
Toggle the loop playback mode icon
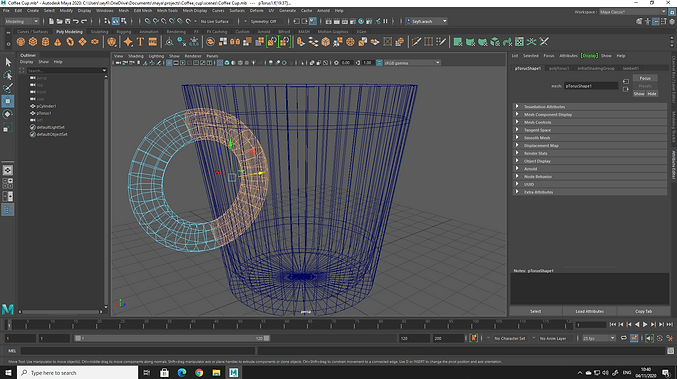[x=624, y=338]
